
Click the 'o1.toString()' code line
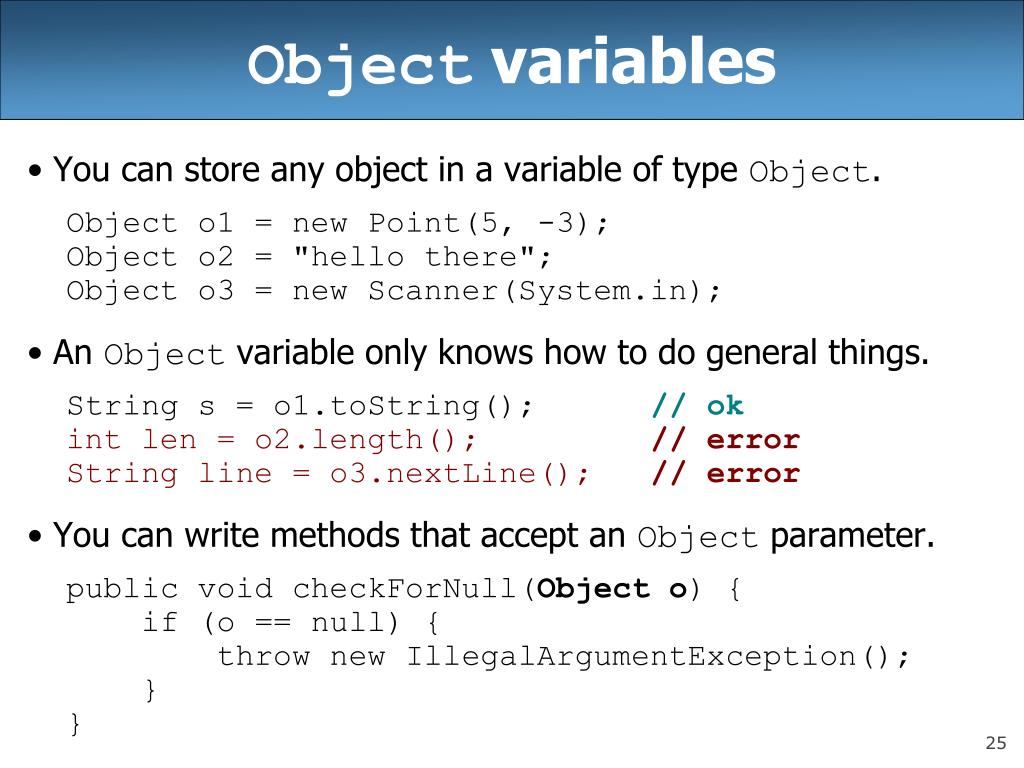tap(300, 406)
